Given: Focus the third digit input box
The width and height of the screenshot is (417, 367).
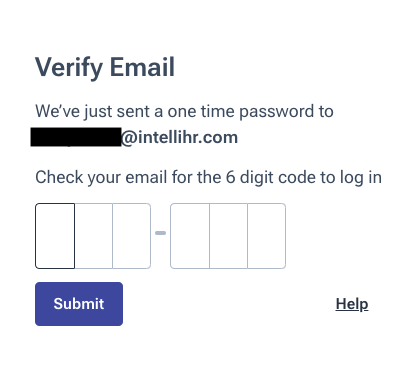Looking at the screenshot, I should pyautogui.click(x=132, y=236).
